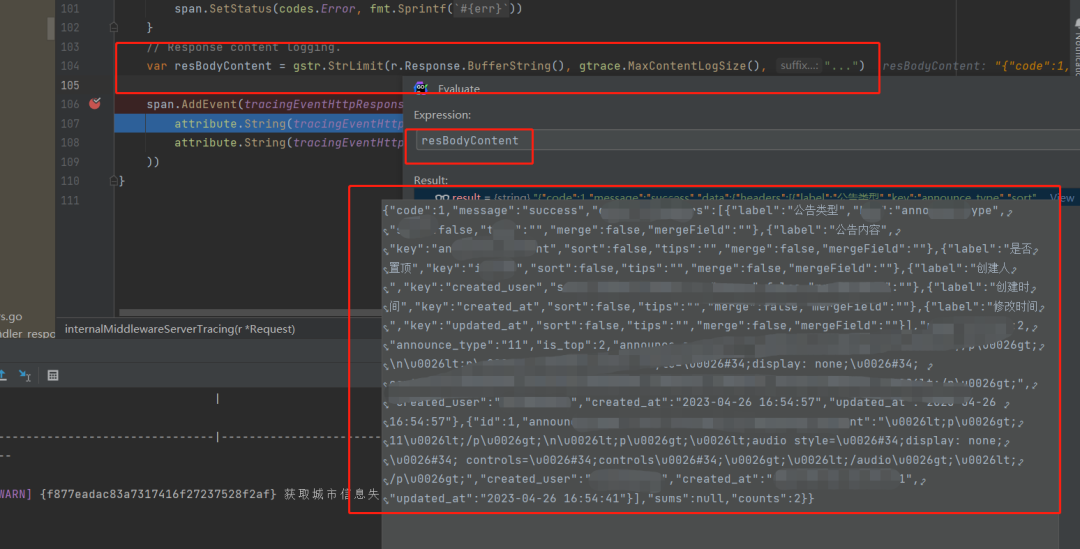Collapse code block at line 102
Screen dimensions: 1080x549
pyautogui.click(x=114, y=28)
